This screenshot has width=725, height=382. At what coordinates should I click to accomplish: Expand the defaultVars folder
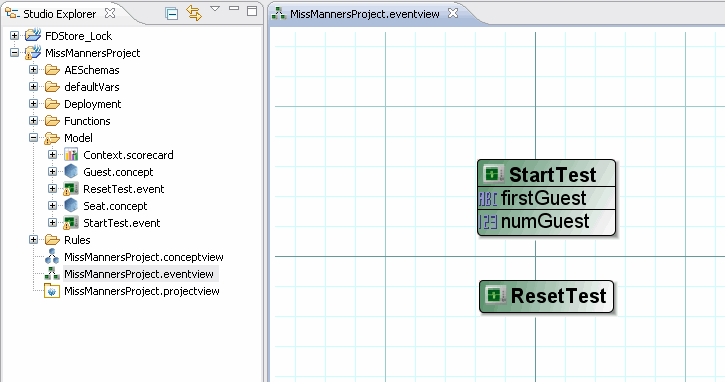tap(33, 86)
